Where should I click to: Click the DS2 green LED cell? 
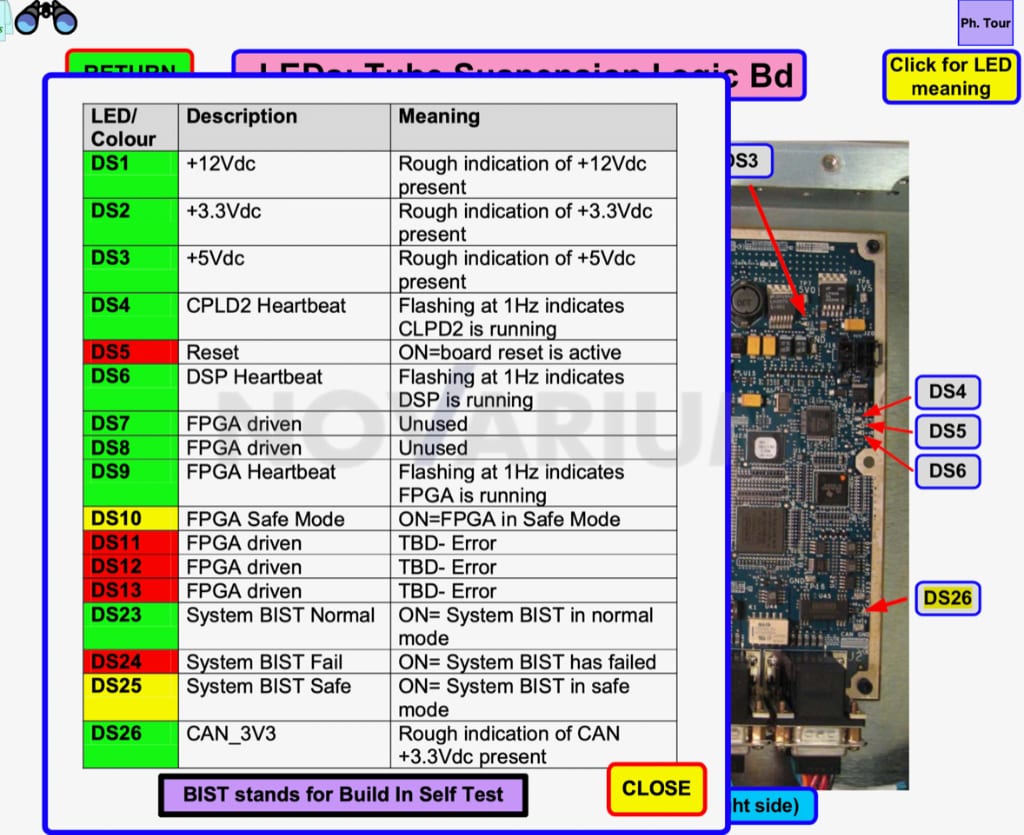[x=131, y=222]
